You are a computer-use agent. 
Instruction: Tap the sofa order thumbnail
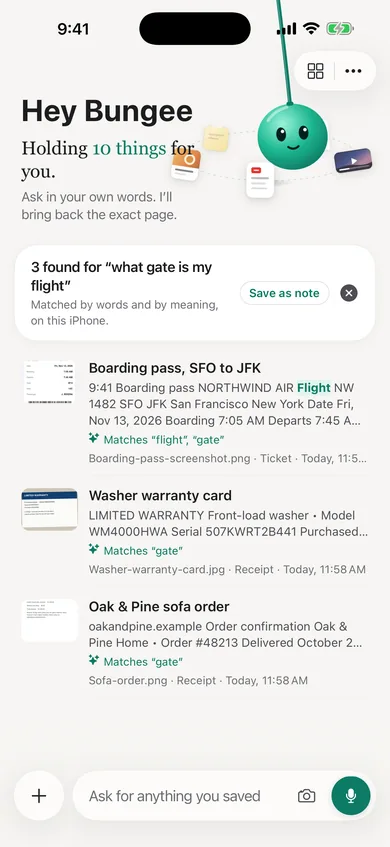[50, 620]
